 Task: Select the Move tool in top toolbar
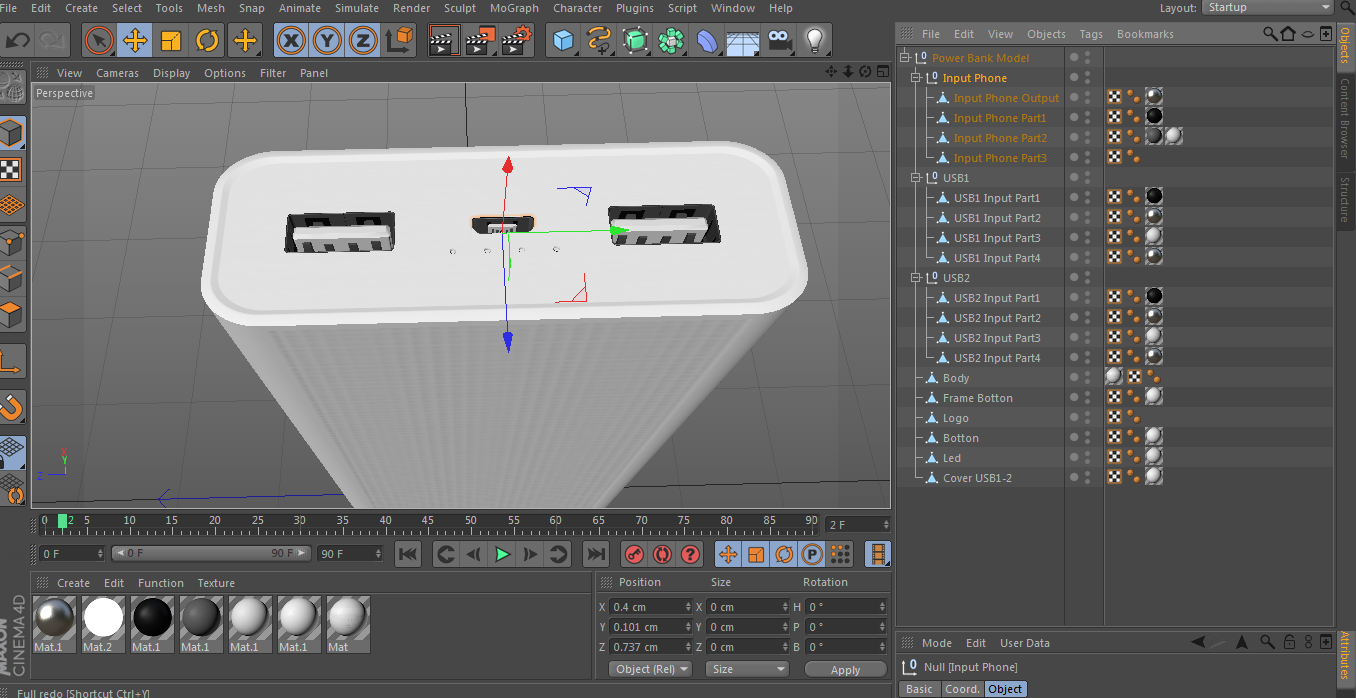click(x=135, y=41)
